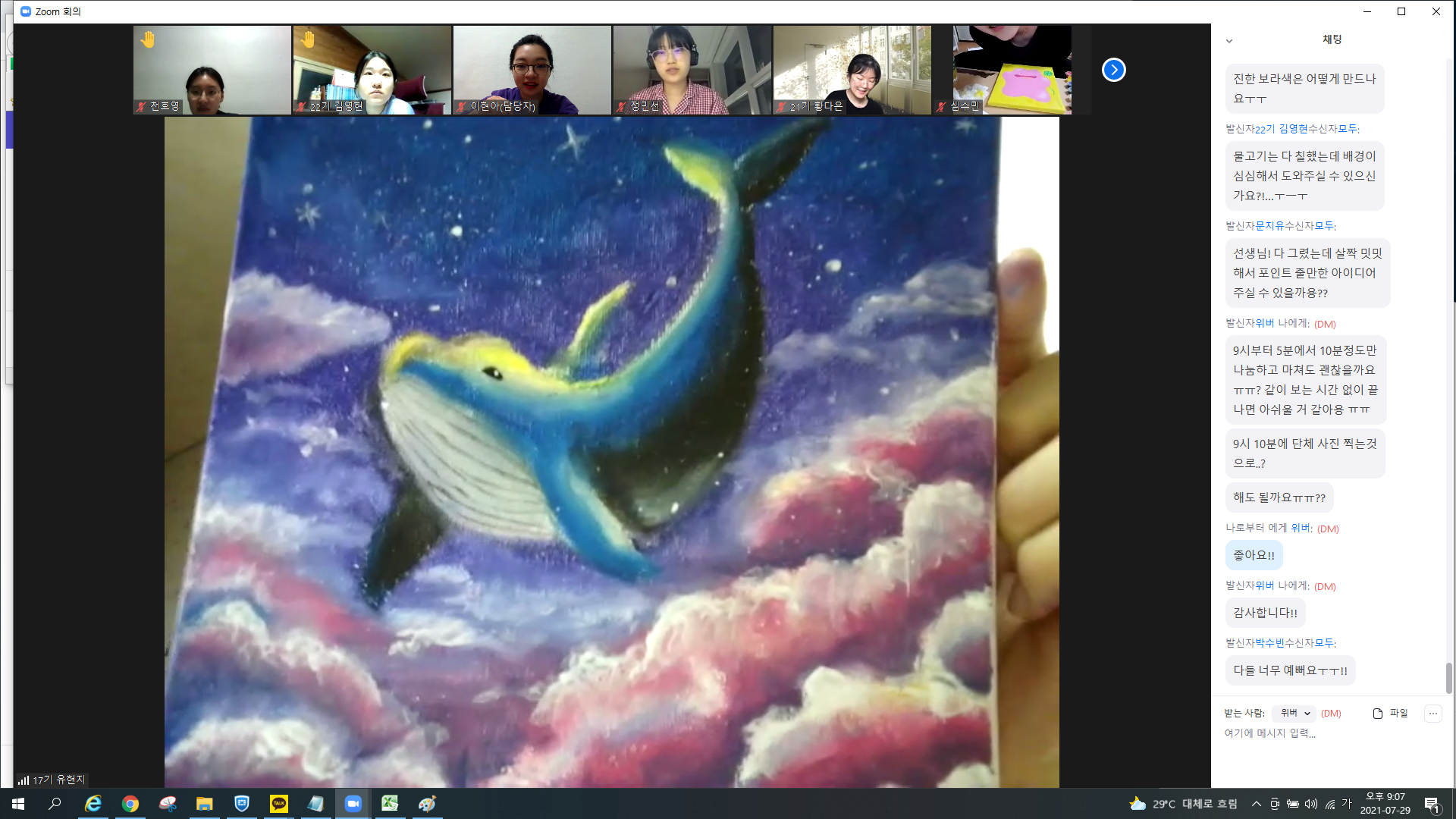Click sender label 문지유 in the chat

tap(1269, 226)
